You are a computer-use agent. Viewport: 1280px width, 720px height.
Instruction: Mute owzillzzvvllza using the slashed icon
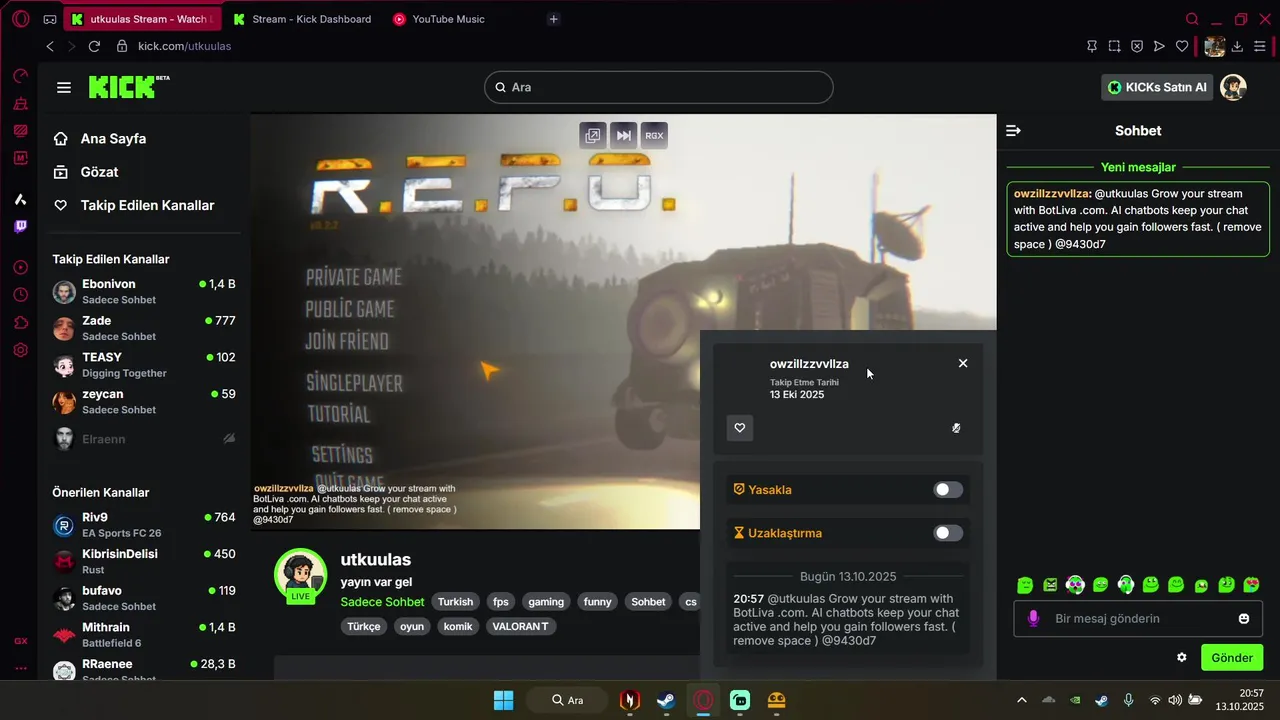(x=956, y=428)
